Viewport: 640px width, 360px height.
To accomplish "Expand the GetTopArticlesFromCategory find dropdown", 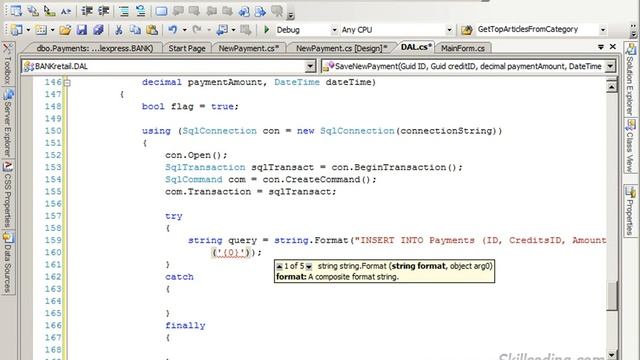I will [603, 30].
